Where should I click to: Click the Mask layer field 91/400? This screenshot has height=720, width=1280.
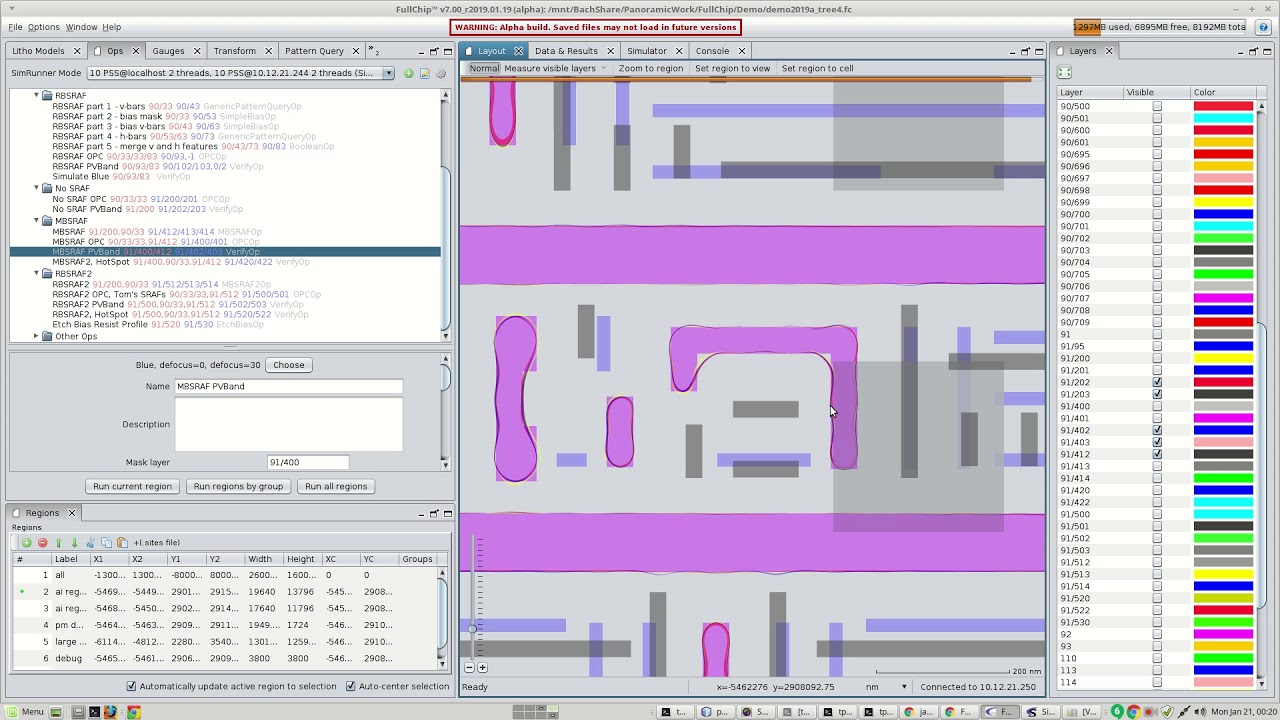pos(308,462)
